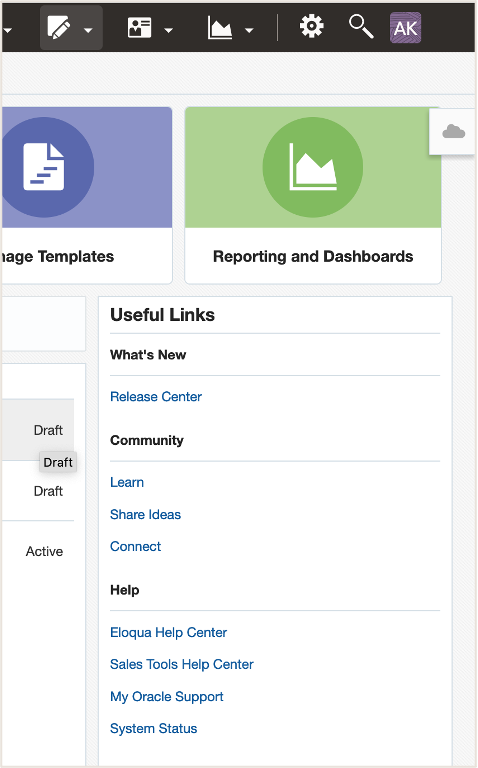Viewport: 478px width, 768px height.
Task: Select the highlighted row showing Draft status
Action: [38, 430]
